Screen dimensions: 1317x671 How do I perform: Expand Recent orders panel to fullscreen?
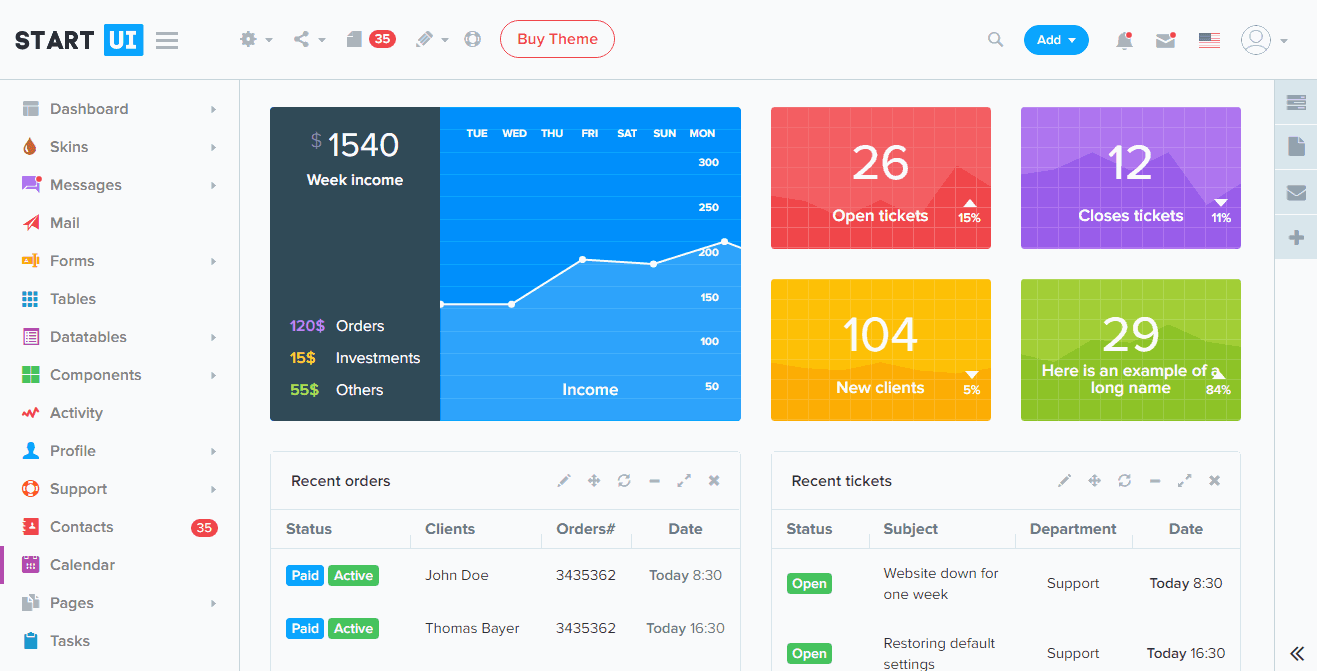pos(684,480)
